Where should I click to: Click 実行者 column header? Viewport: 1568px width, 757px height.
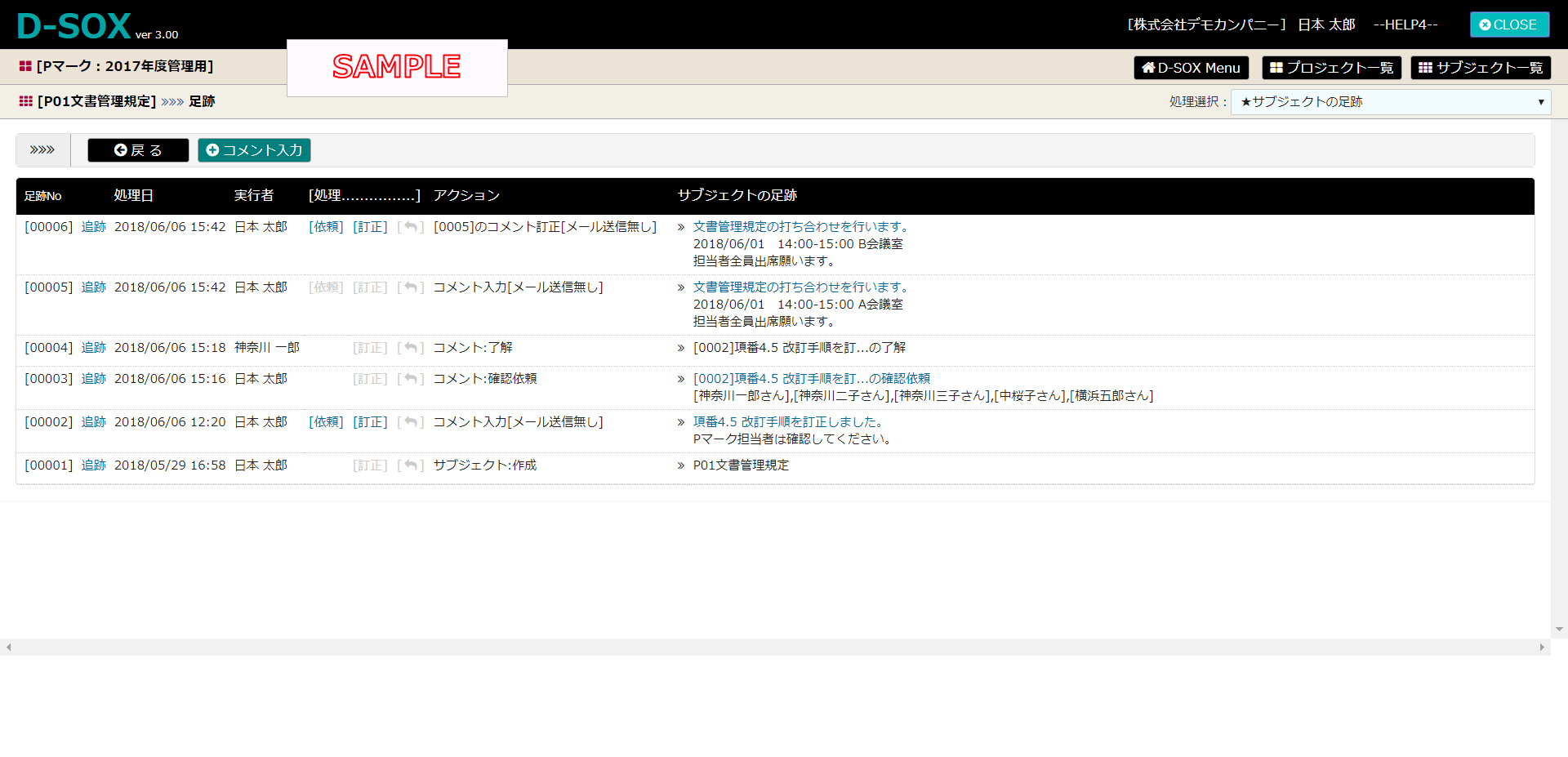(254, 196)
